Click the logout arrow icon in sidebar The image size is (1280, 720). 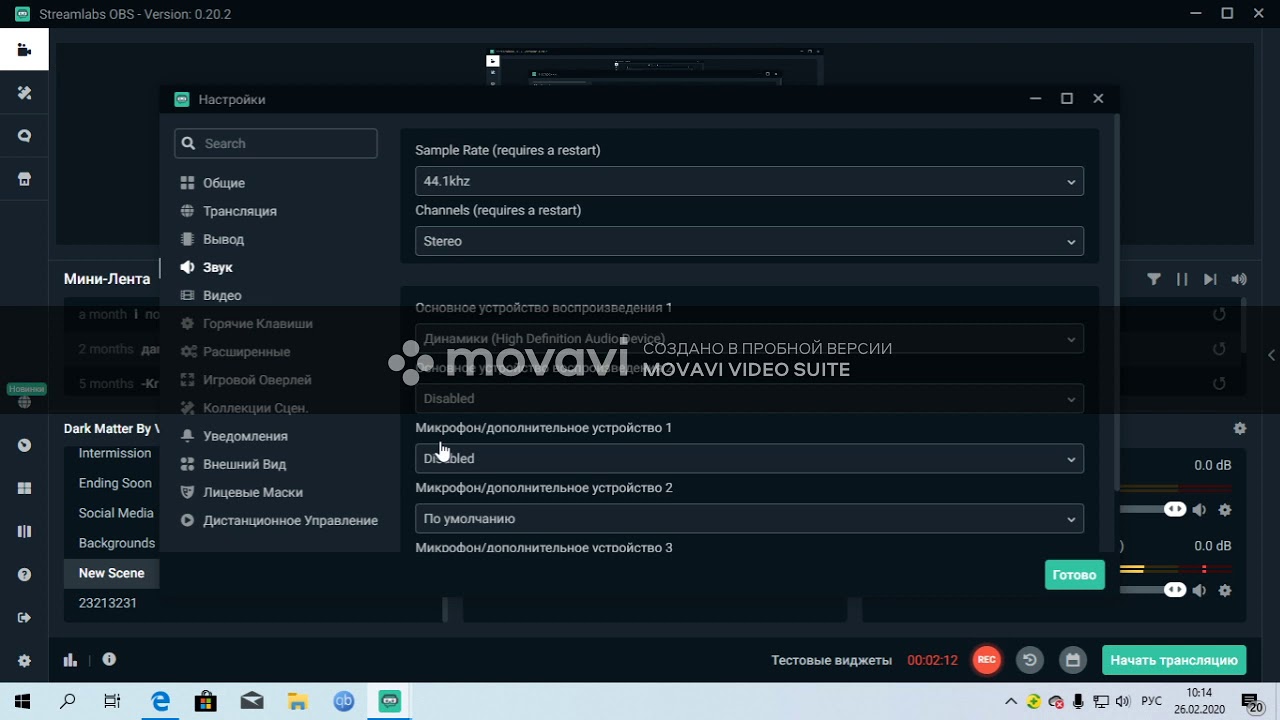(24, 618)
